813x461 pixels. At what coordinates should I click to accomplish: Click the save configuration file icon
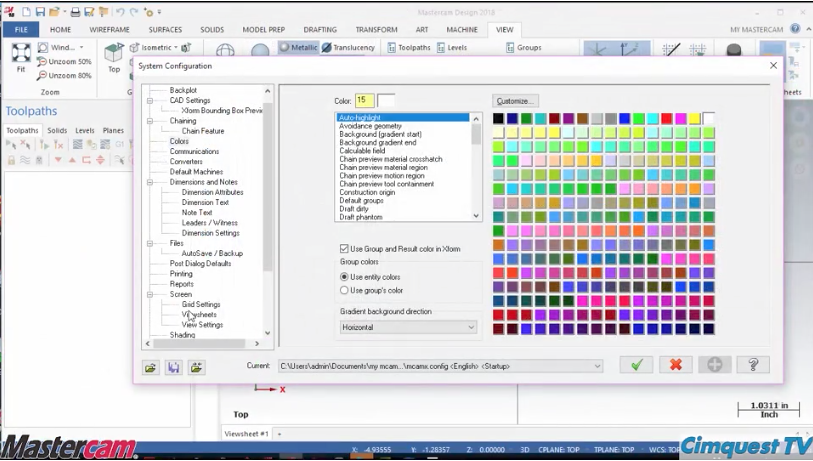pyautogui.click(x=174, y=368)
